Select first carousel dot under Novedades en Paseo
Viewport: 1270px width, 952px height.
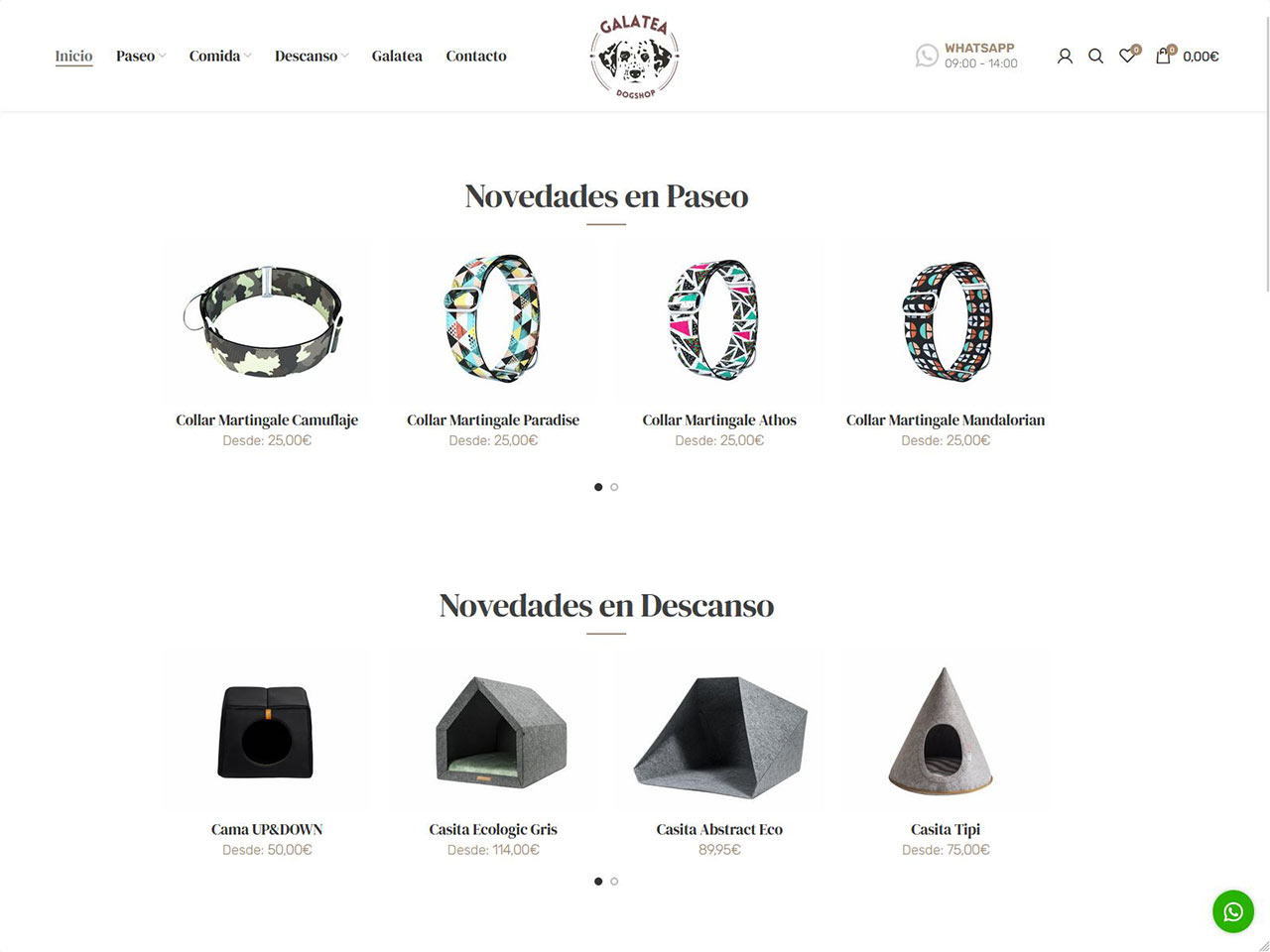coord(598,487)
